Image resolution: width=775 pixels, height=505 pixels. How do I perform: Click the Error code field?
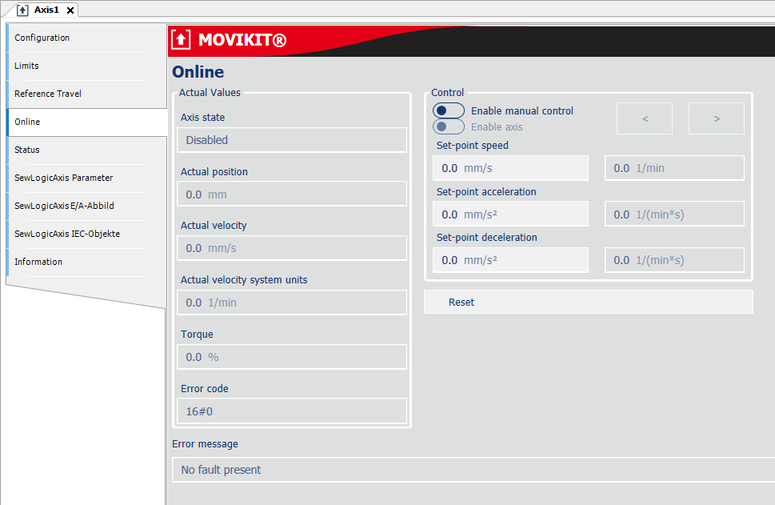pos(292,411)
